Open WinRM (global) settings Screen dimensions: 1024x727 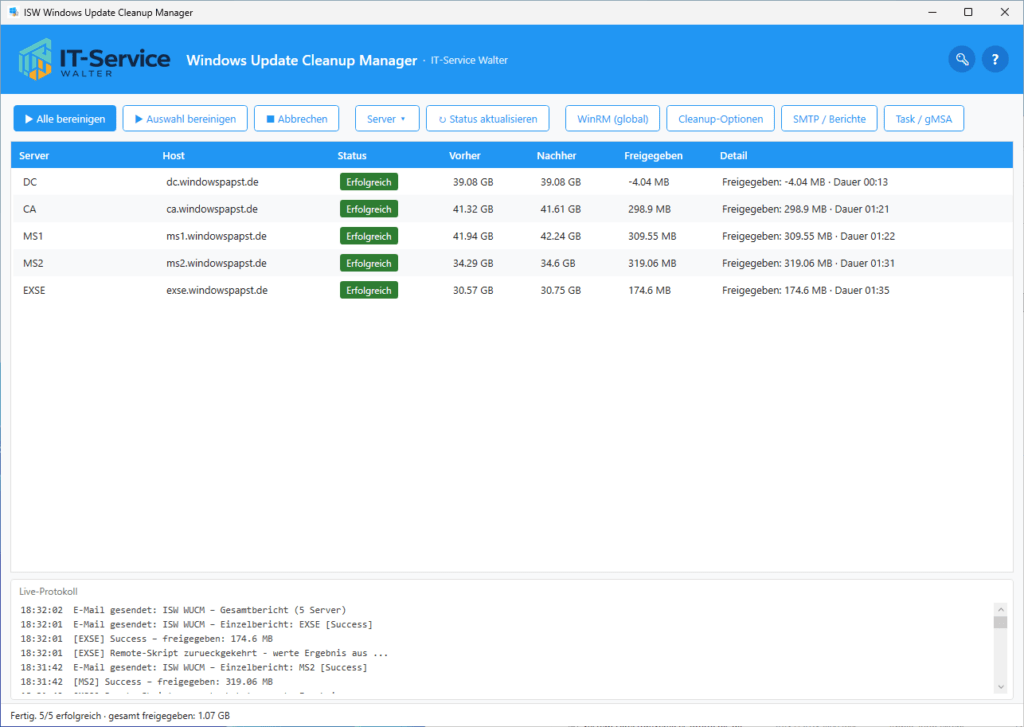tap(613, 119)
